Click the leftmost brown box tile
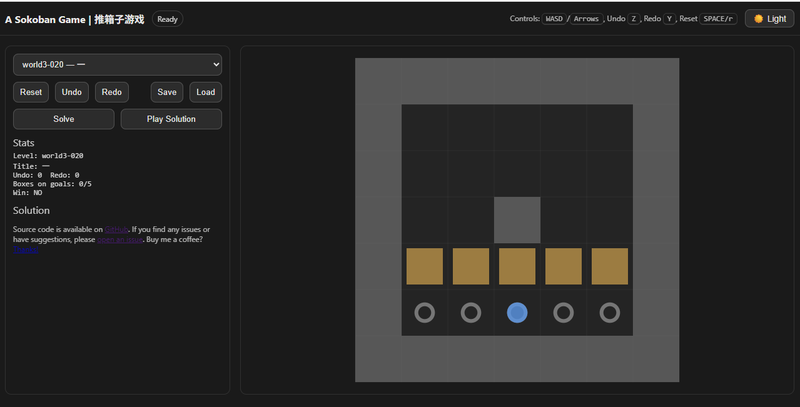The height and width of the screenshot is (407, 800). 424,267
